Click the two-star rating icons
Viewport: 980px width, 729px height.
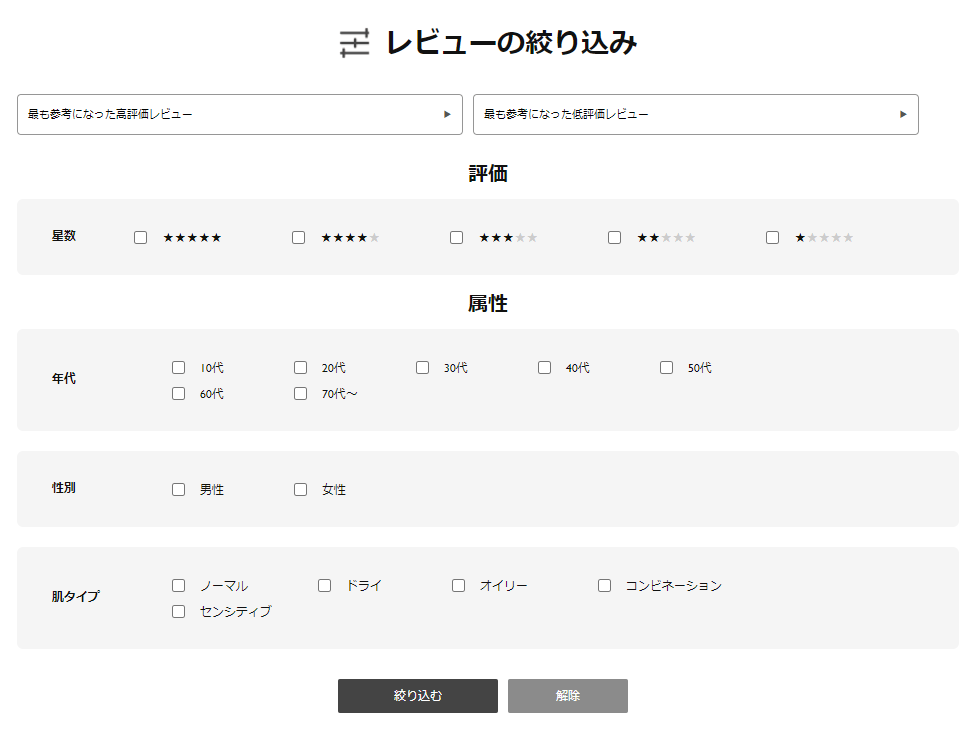click(666, 238)
